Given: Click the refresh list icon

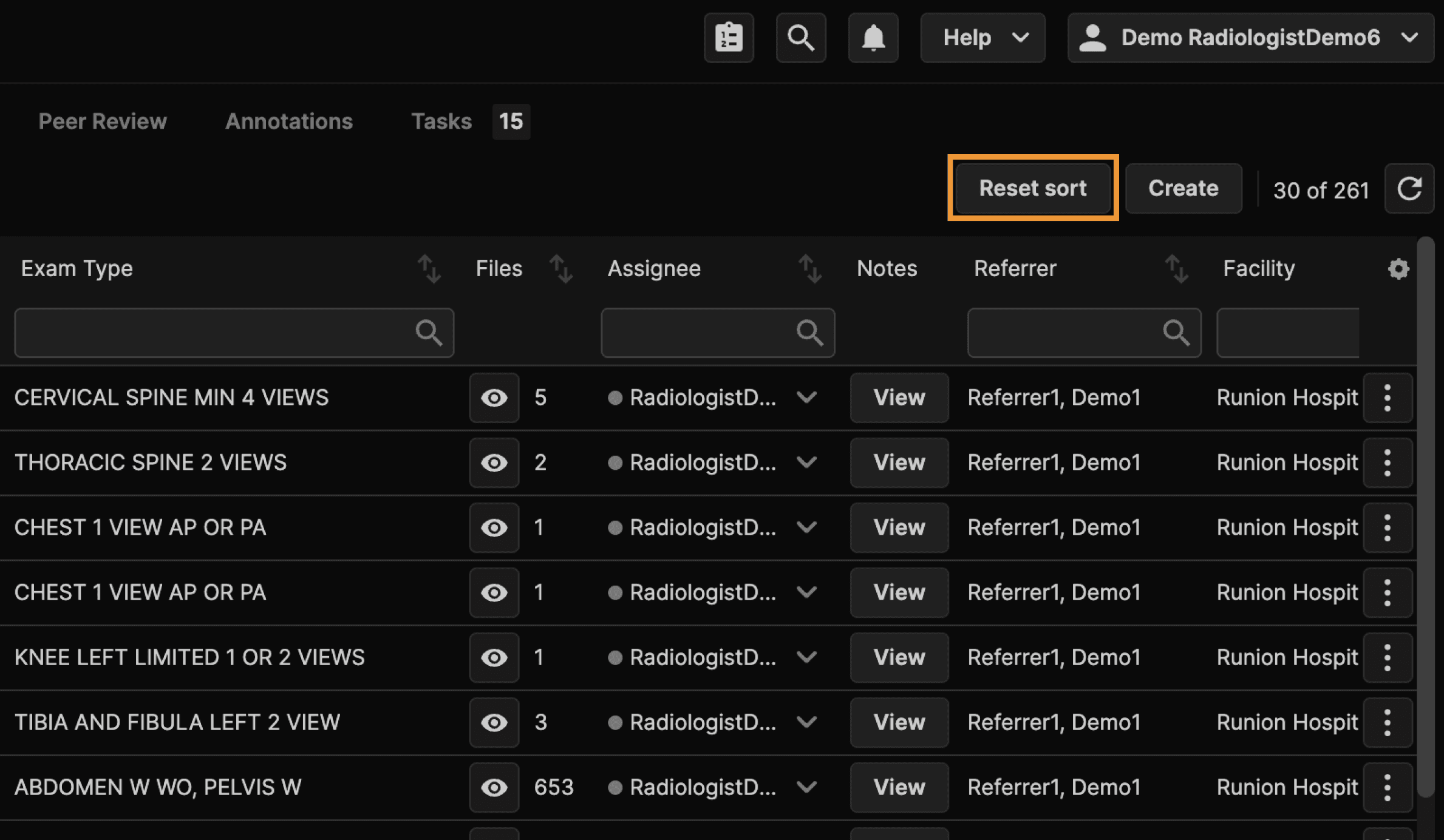Looking at the screenshot, I should coord(1409,189).
